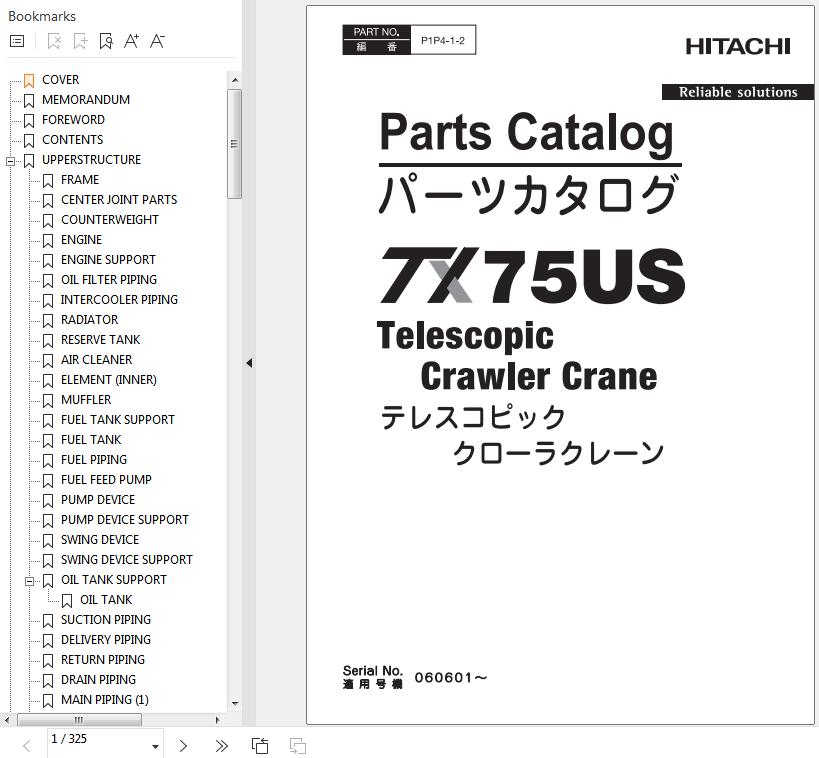This screenshot has width=819, height=758.
Task: Hide the bookmarks panel with the arrow
Action: [249, 363]
